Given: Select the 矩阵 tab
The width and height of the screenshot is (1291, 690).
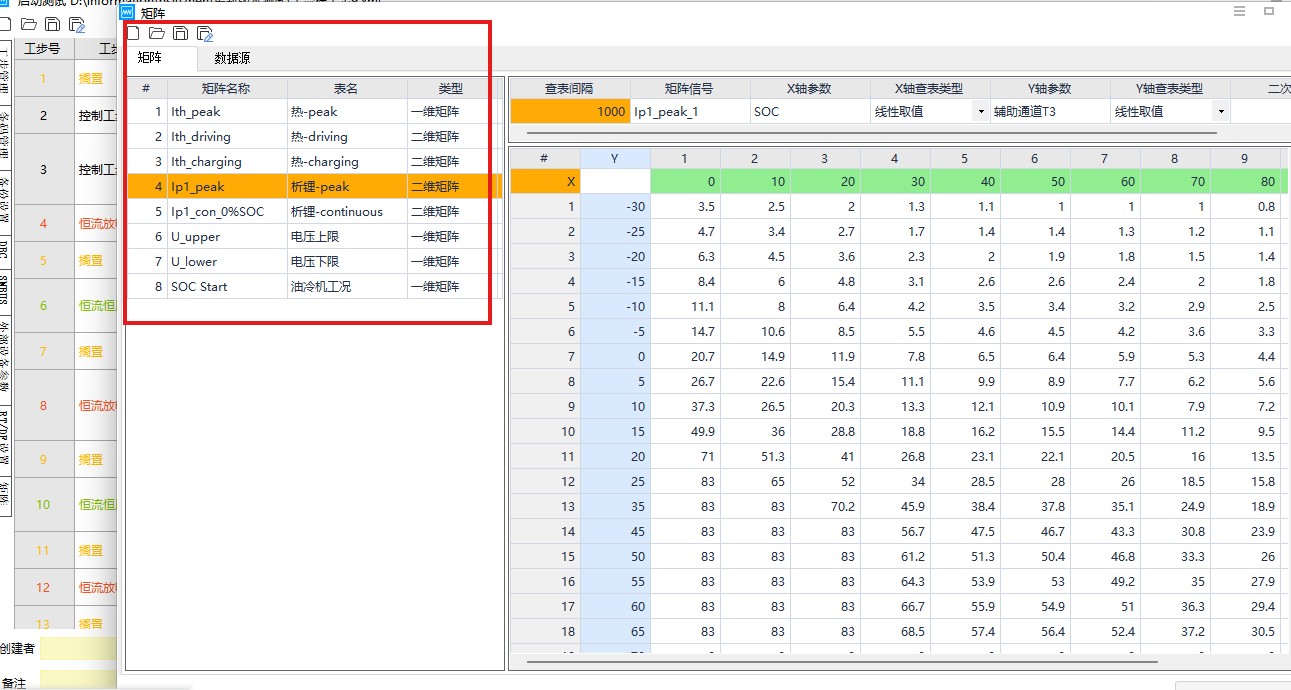Looking at the screenshot, I should 150,59.
